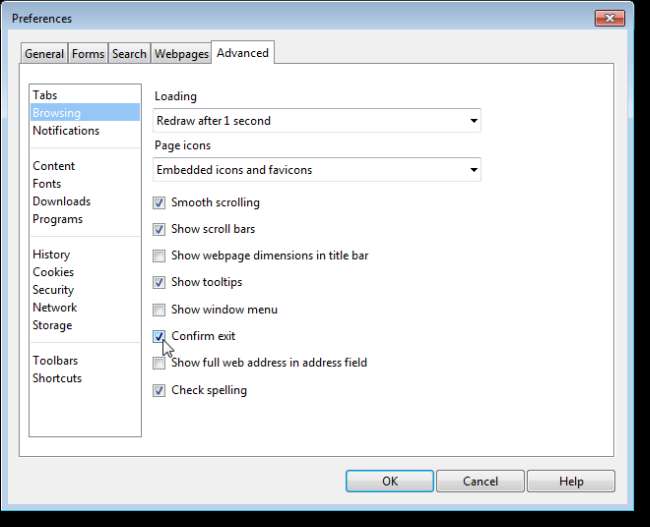This screenshot has height=527, width=650.
Task: Select Browsing in the category list
Action: tap(85, 113)
